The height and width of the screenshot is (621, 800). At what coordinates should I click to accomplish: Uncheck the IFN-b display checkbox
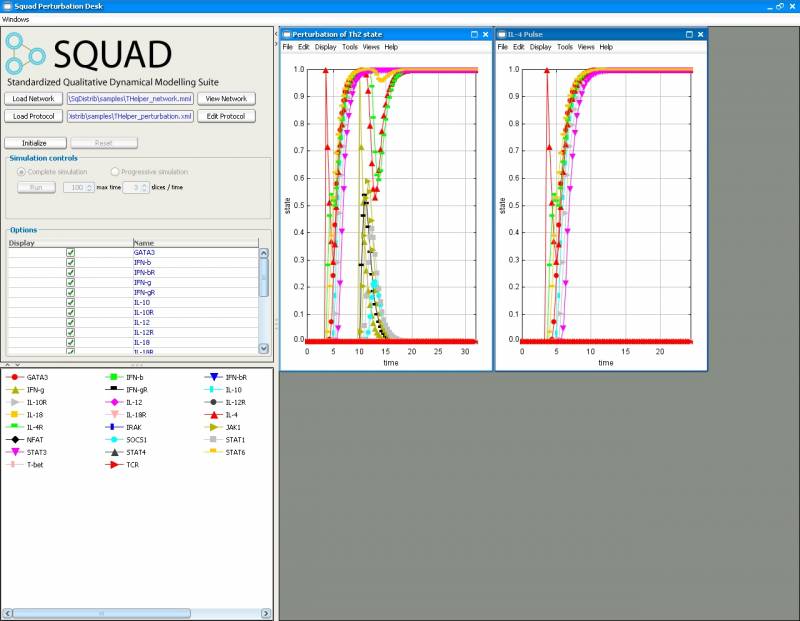[x=70, y=262]
